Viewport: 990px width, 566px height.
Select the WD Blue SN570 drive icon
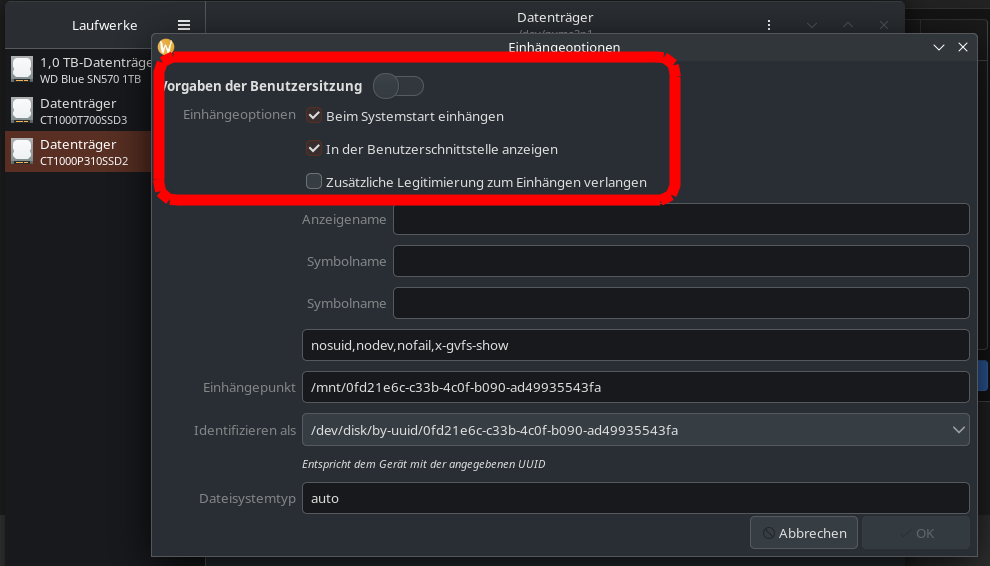pyautogui.click(x=22, y=69)
